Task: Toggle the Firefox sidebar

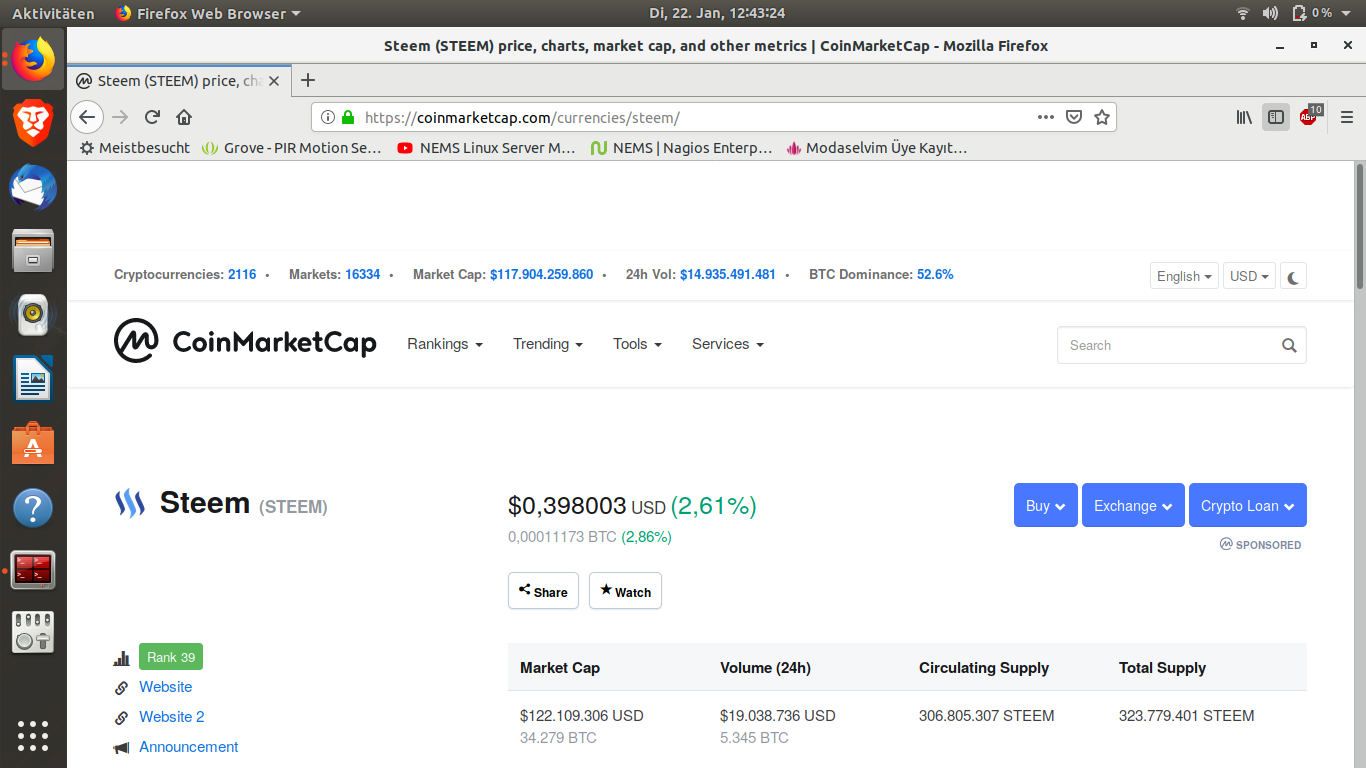Action: click(x=1276, y=117)
